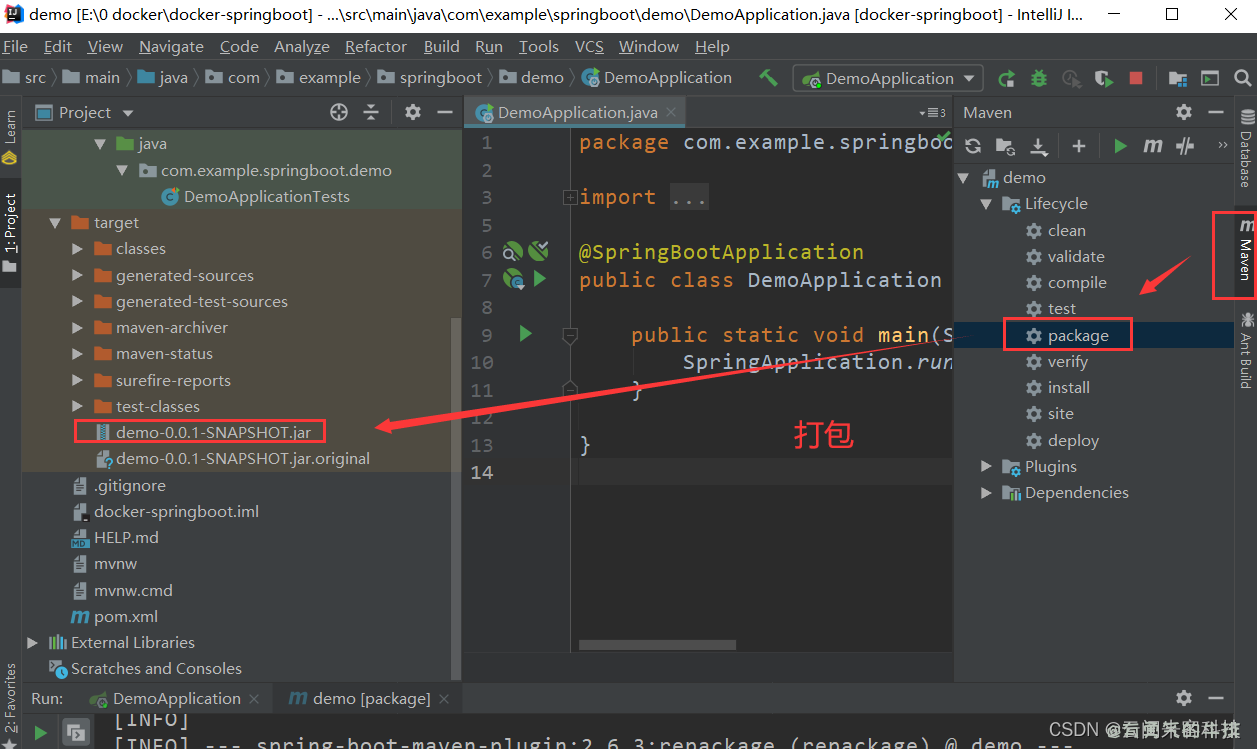The image size is (1257, 749).
Task: Click the green hammer Build Project icon
Action: click(x=768, y=78)
